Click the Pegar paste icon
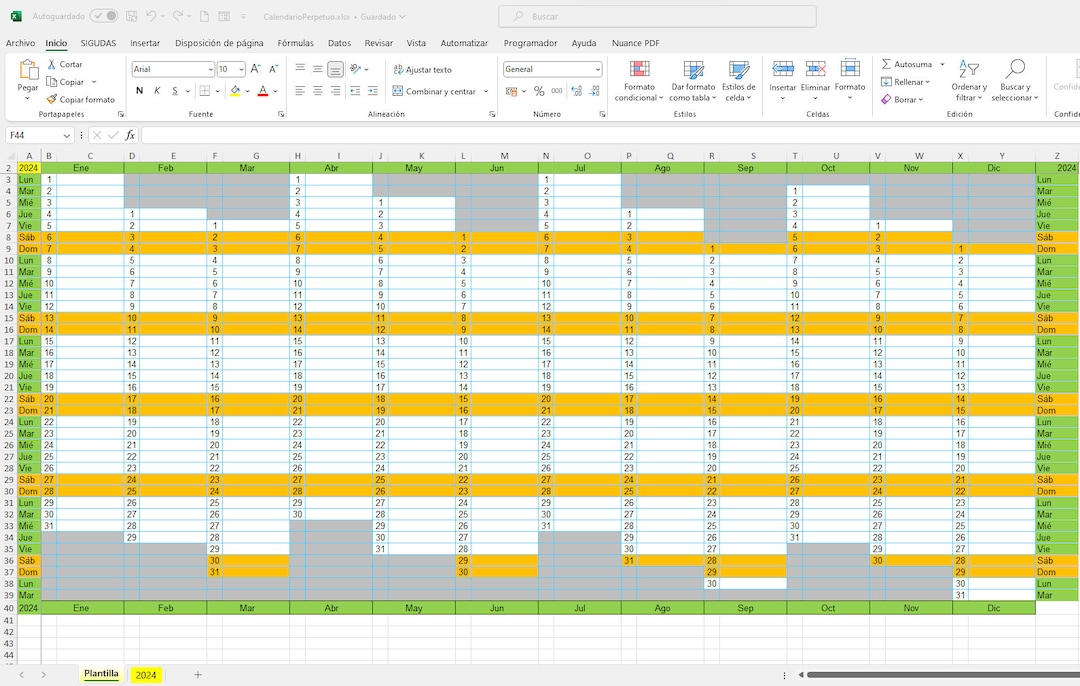The height and width of the screenshot is (686, 1080). [x=28, y=70]
